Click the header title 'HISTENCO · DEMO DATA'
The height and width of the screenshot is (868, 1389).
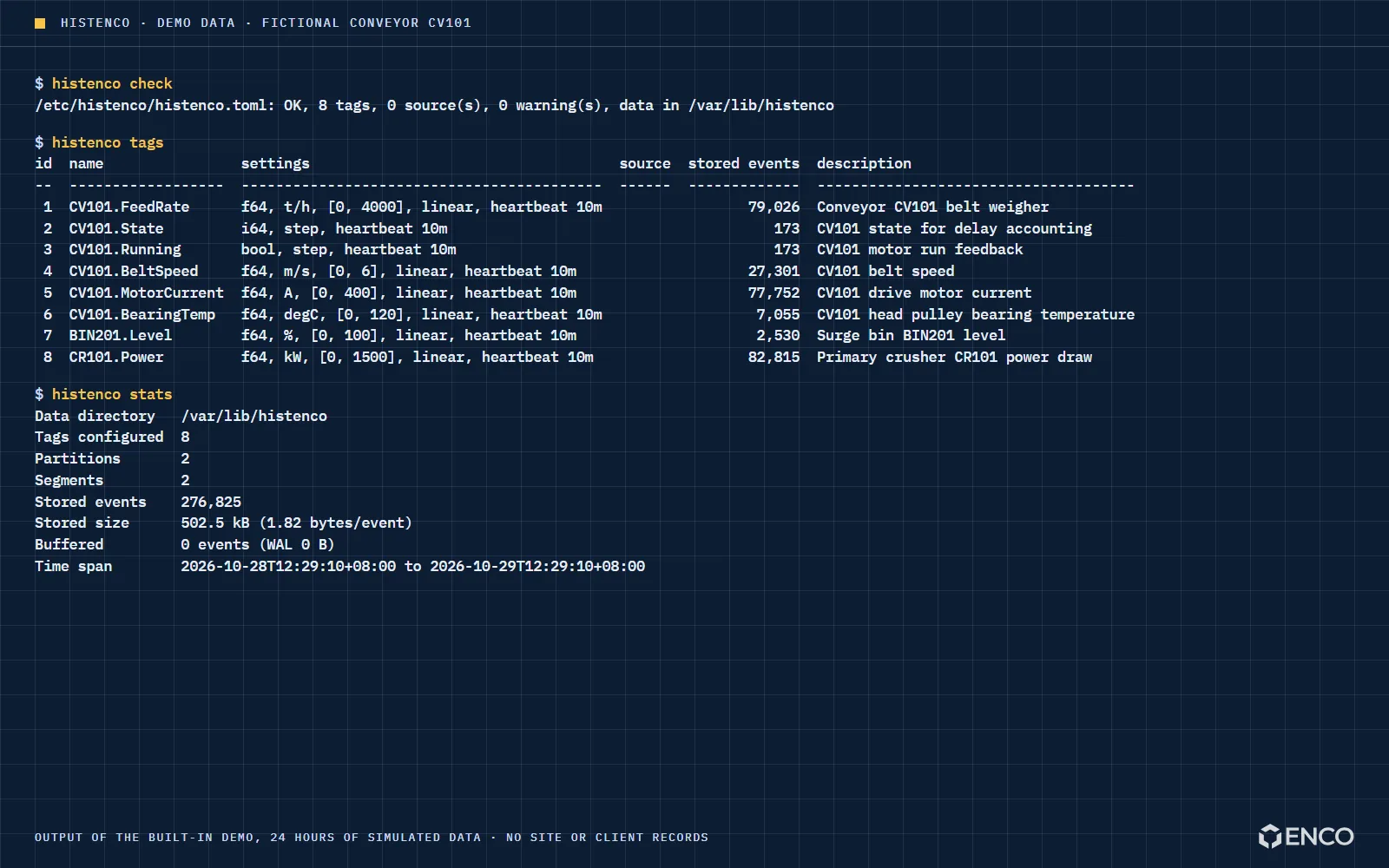click(148, 23)
